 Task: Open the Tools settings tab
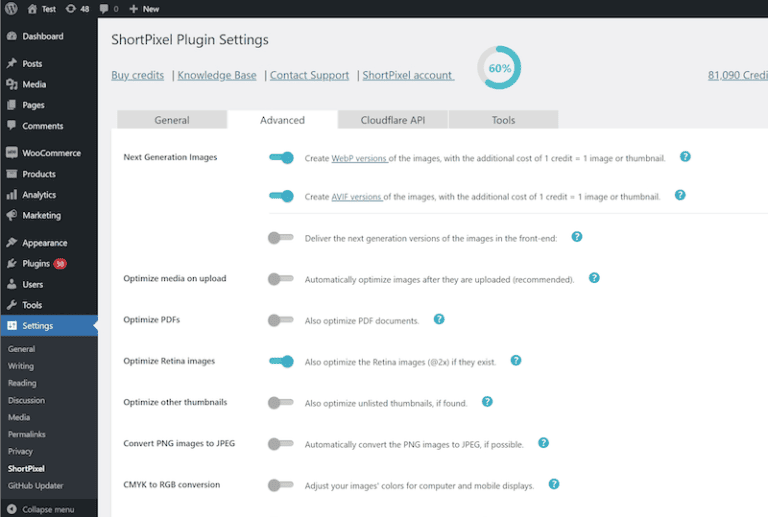click(503, 120)
